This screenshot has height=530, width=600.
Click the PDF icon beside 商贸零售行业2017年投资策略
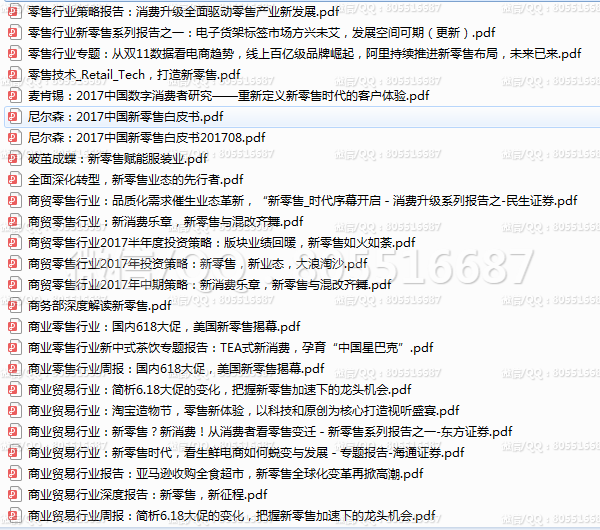click(14, 264)
